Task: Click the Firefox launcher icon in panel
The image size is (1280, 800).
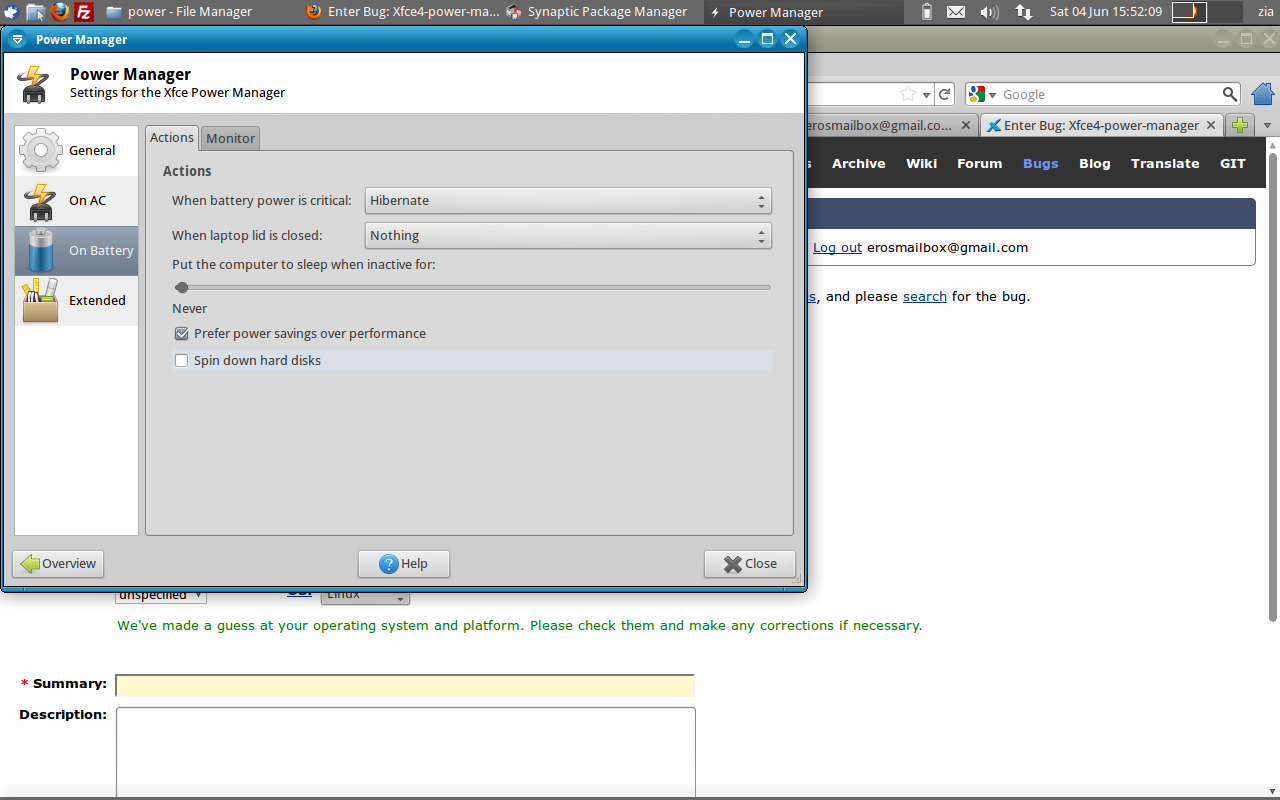Action: click(61, 12)
